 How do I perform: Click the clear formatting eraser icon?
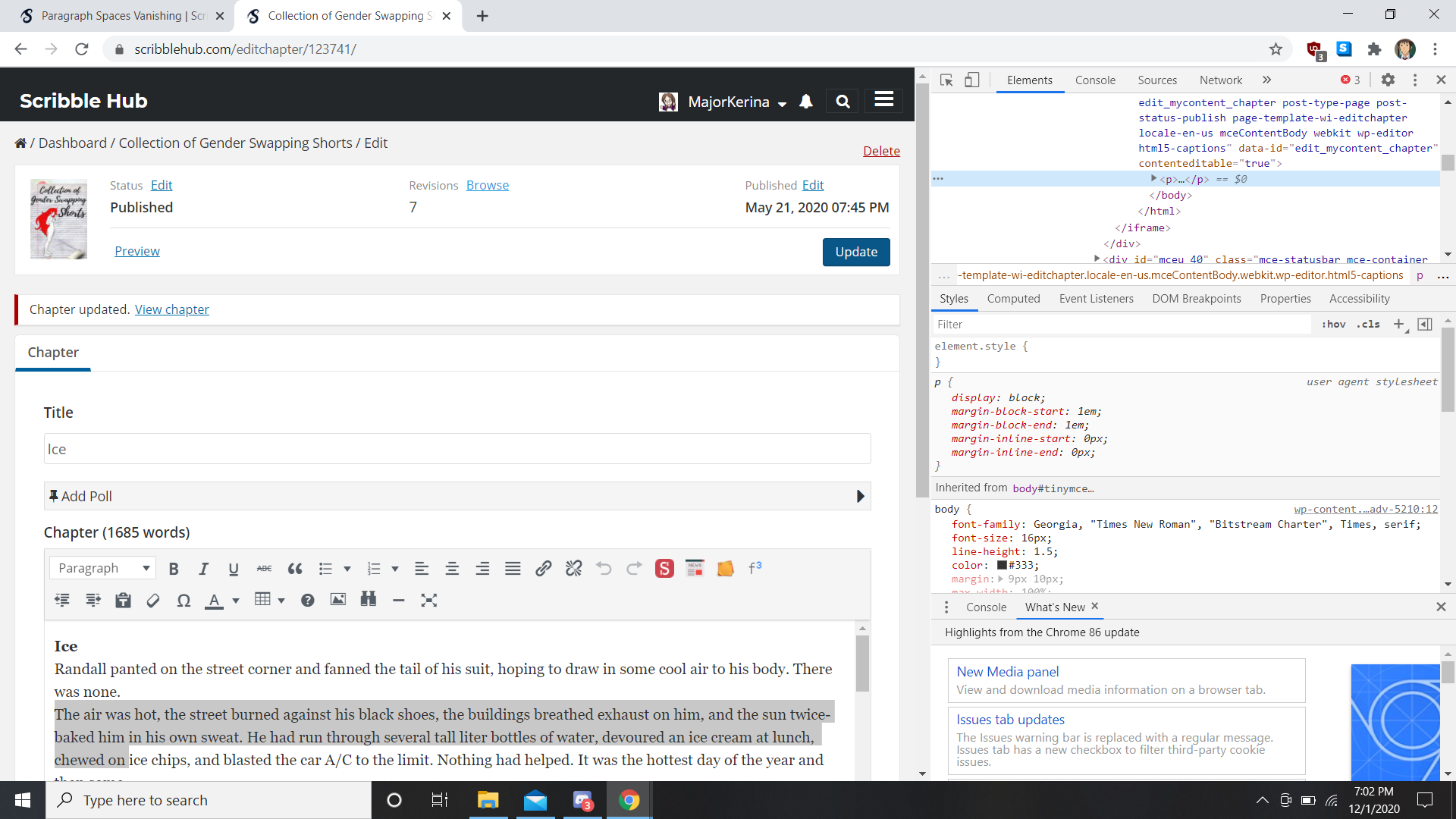pyautogui.click(x=153, y=601)
